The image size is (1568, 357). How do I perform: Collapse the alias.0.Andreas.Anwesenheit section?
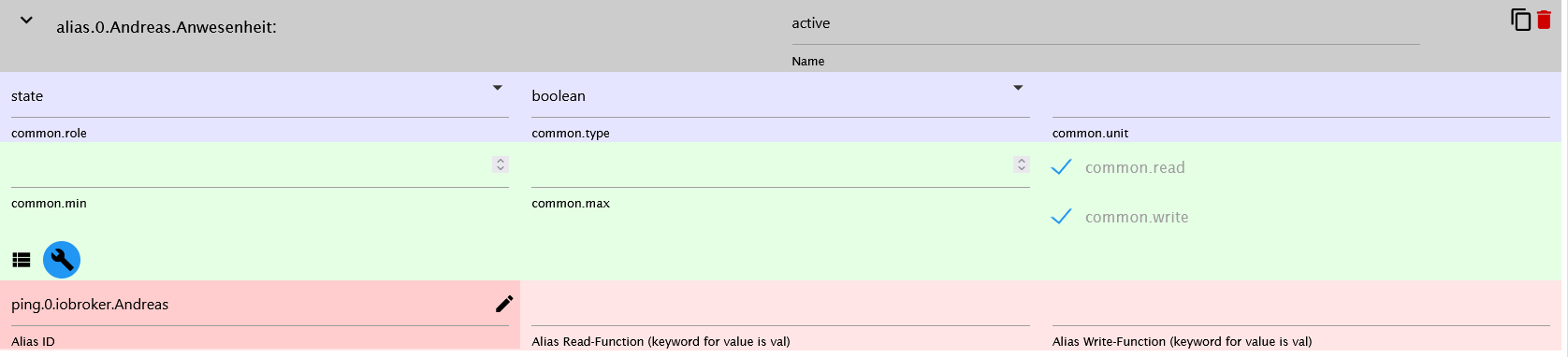pyautogui.click(x=27, y=20)
